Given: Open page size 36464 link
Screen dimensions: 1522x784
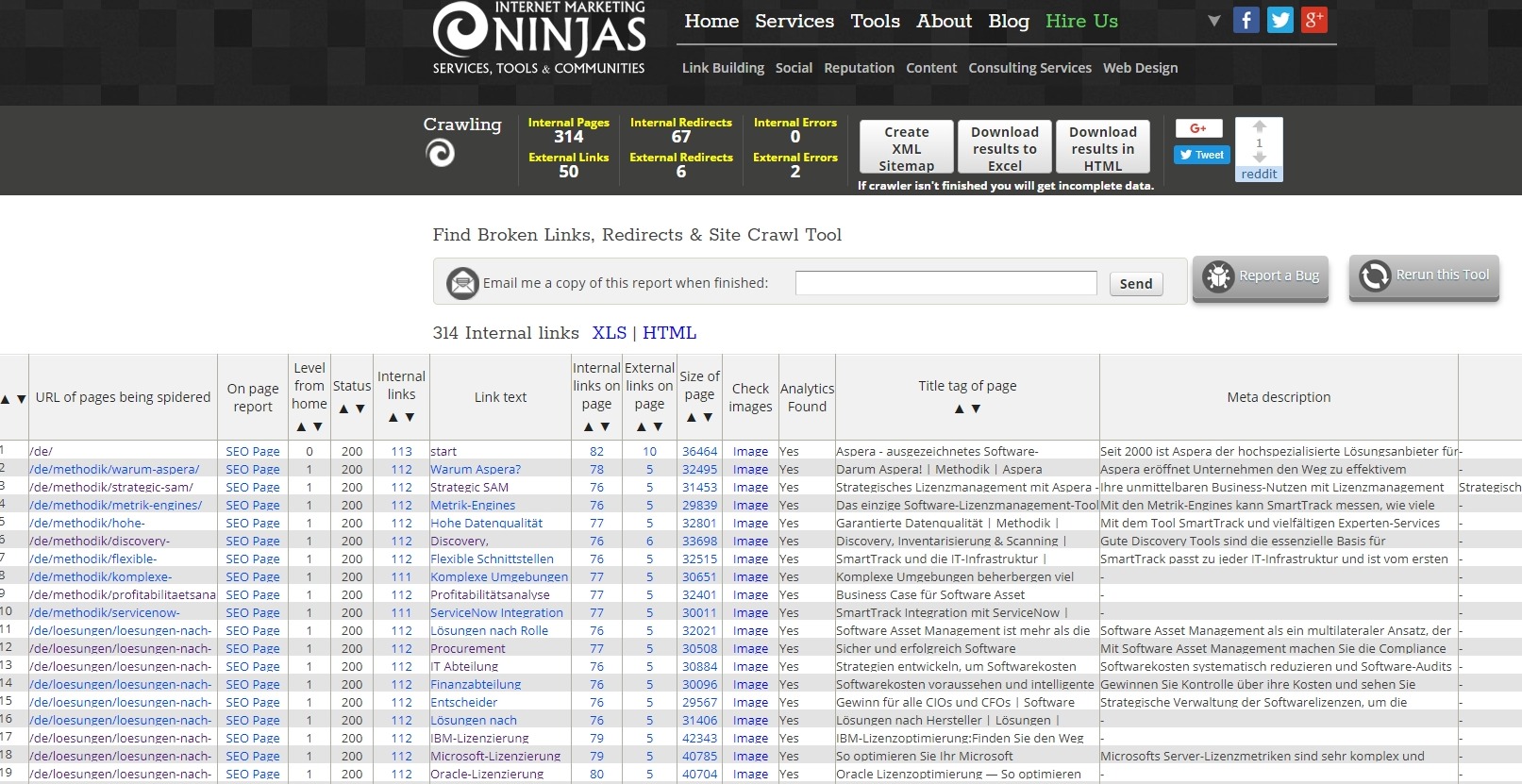Looking at the screenshot, I should 700,451.
